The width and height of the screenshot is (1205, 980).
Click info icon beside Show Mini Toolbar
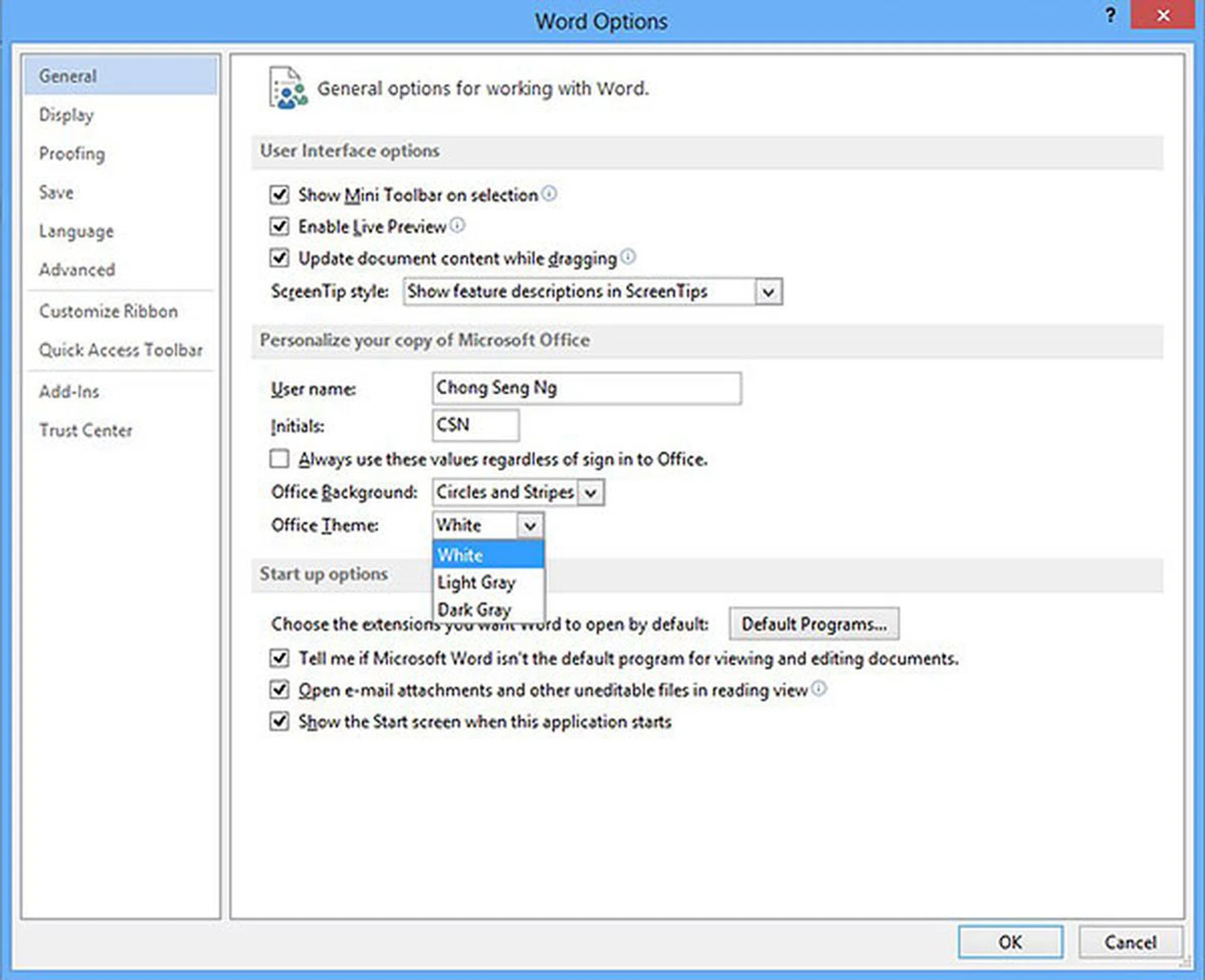click(x=549, y=194)
